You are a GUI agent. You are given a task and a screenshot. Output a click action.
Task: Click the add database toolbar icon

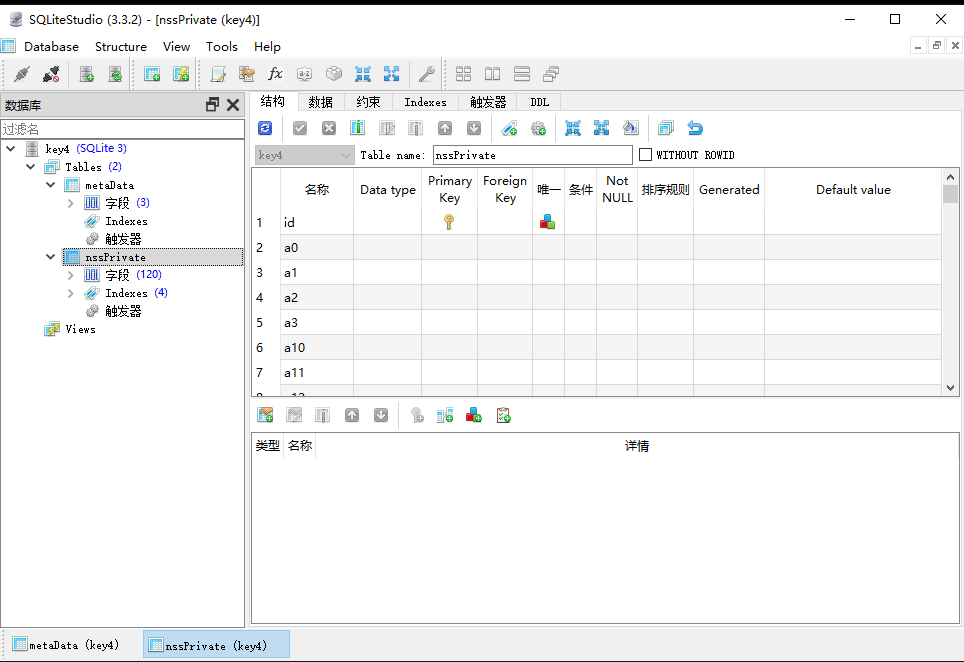87,74
